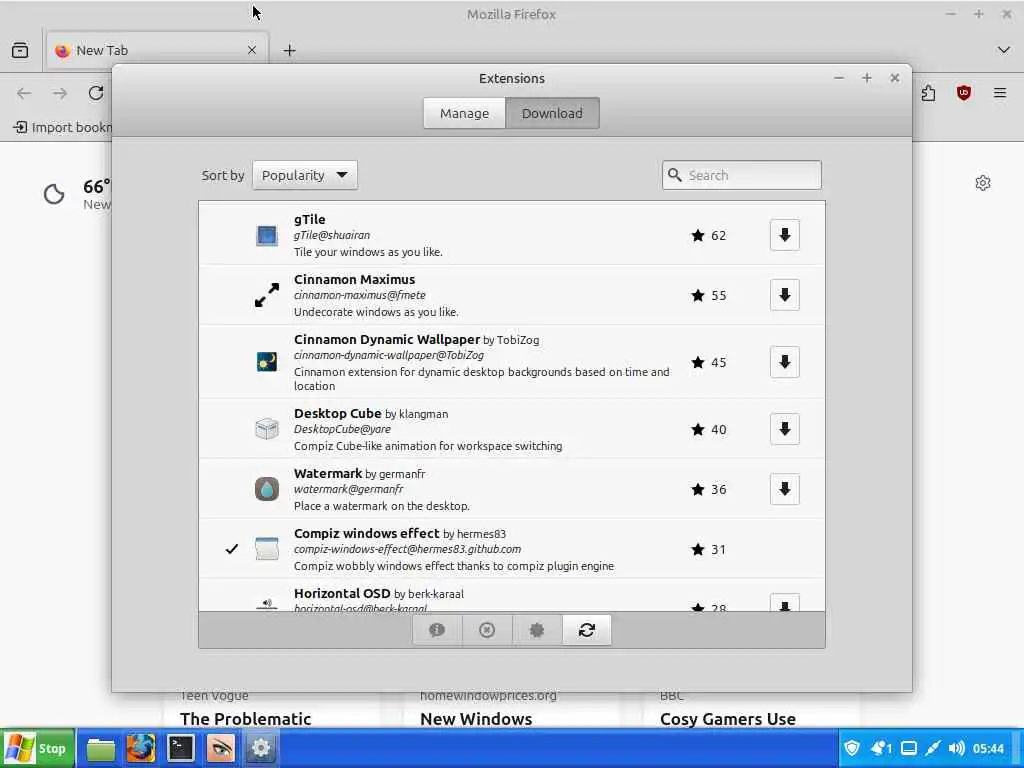The image size is (1024, 768).
Task: Click the shield icon in system tray
Action: tap(852, 748)
